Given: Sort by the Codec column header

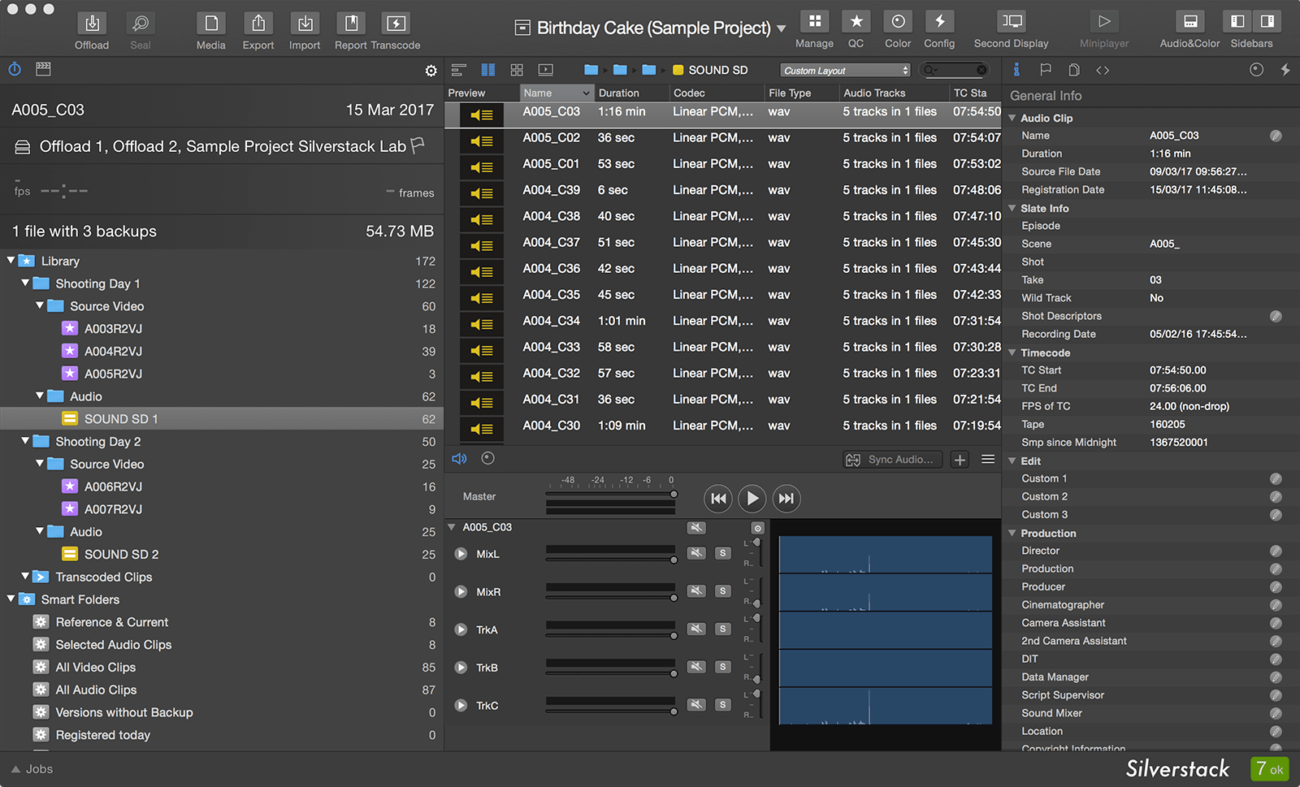Looking at the screenshot, I should 716,93.
